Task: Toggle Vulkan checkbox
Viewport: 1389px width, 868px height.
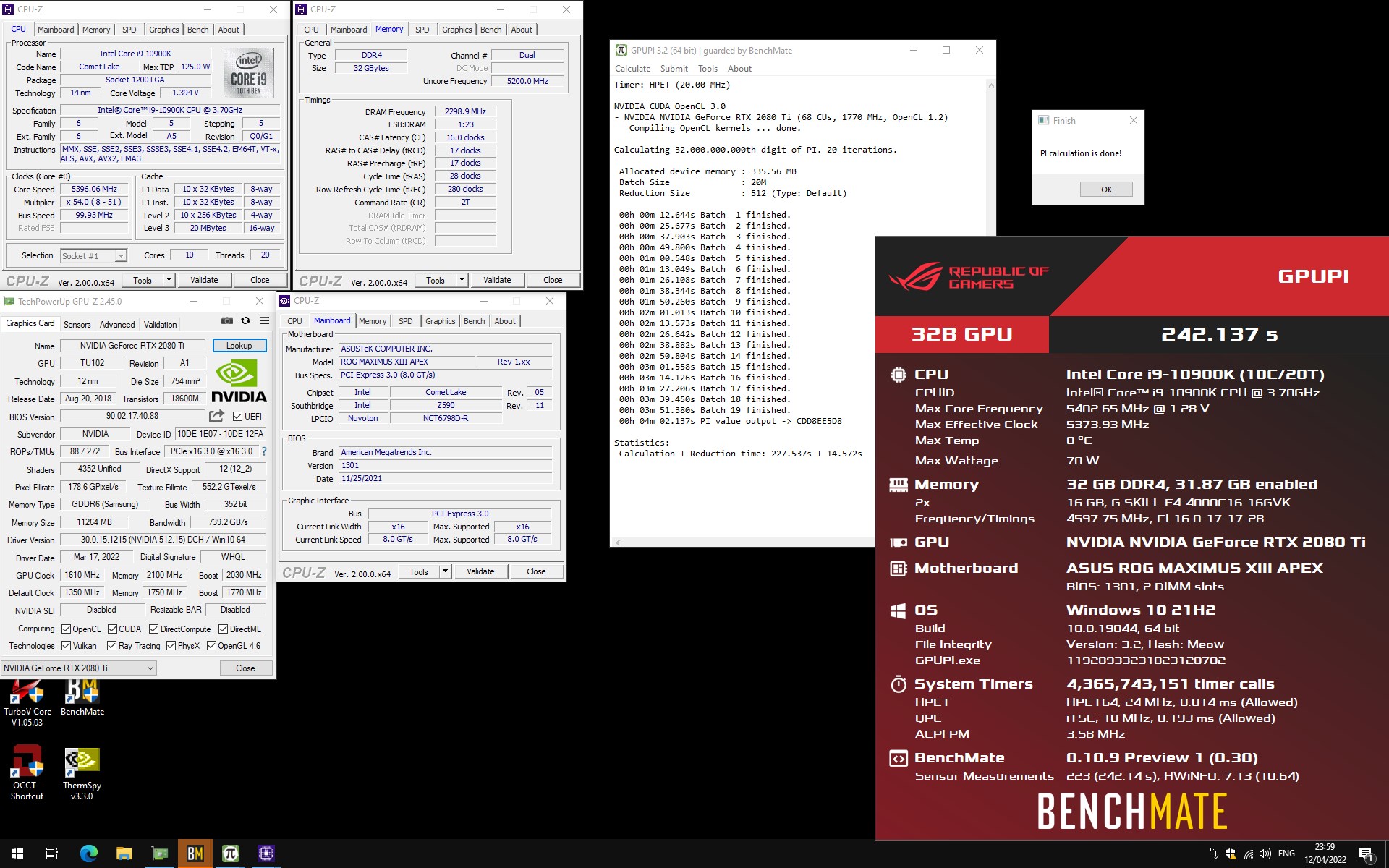Action: 67,646
